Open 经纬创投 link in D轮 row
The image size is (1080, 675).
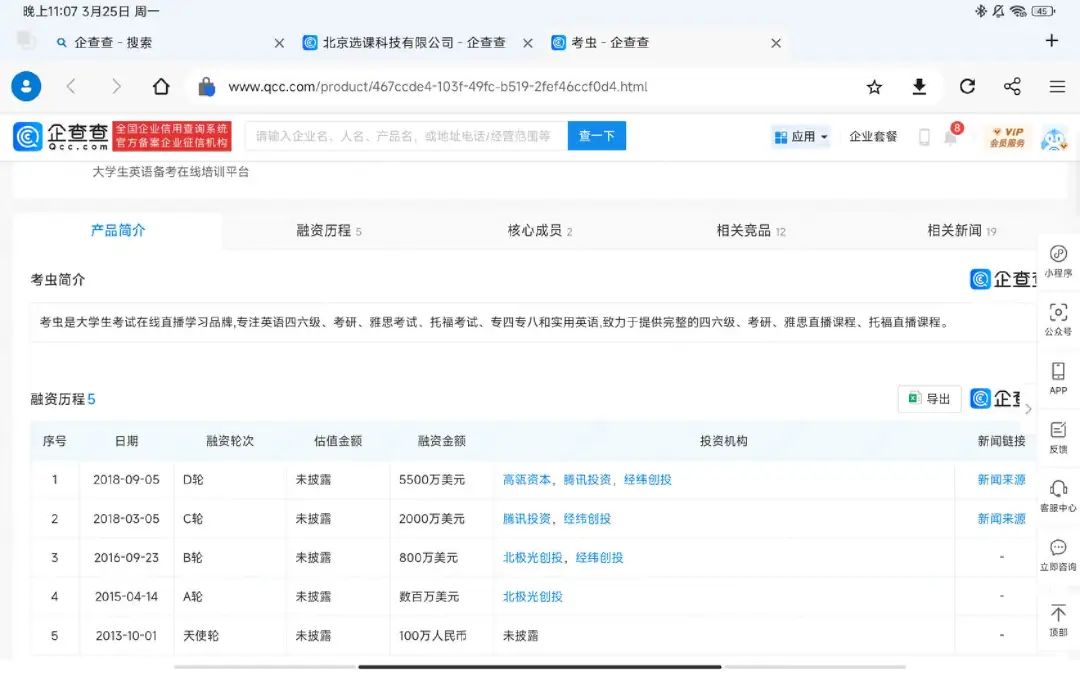[647, 479]
